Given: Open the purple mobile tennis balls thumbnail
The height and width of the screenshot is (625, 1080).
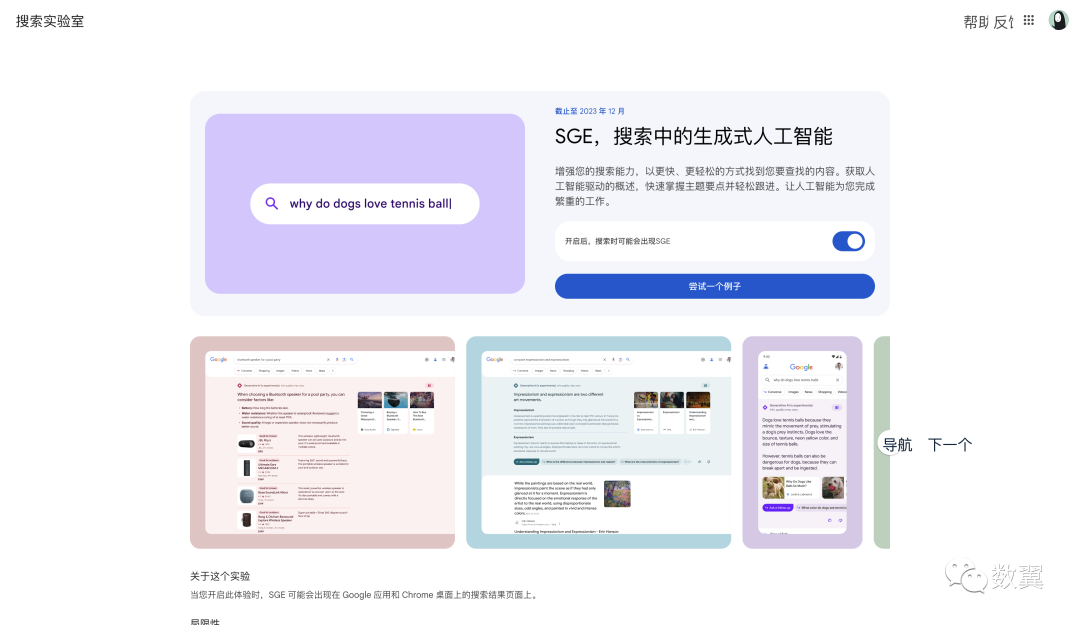Looking at the screenshot, I should pos(802,442).
